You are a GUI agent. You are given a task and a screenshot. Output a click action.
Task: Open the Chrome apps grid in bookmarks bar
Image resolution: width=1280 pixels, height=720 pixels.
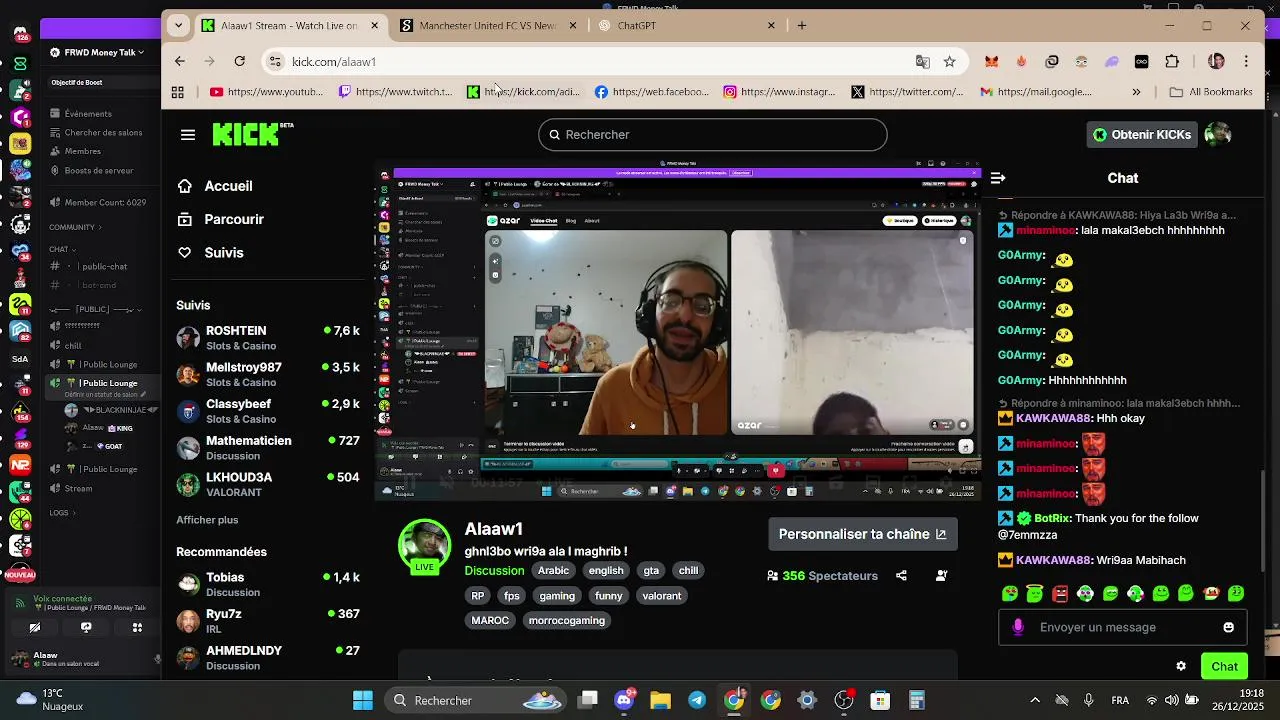click(x=177, y=92)
